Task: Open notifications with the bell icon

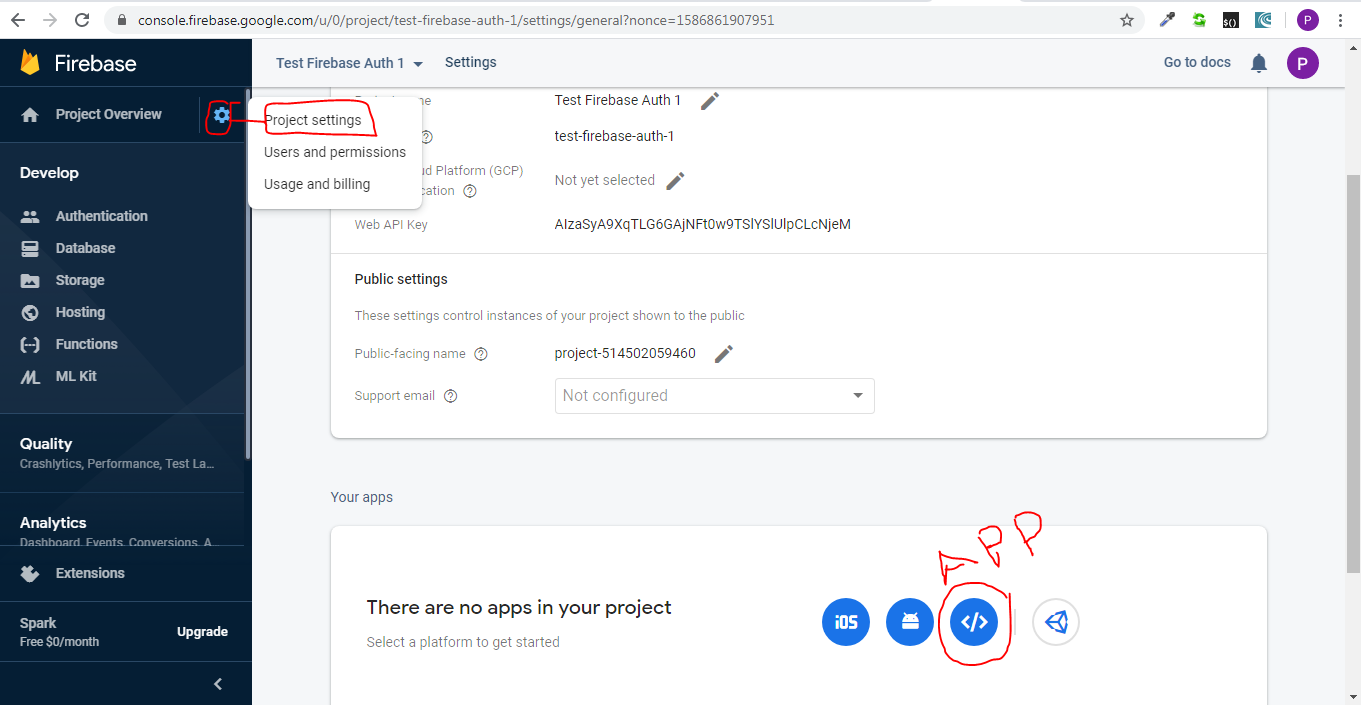Action: coord(1258,62)
